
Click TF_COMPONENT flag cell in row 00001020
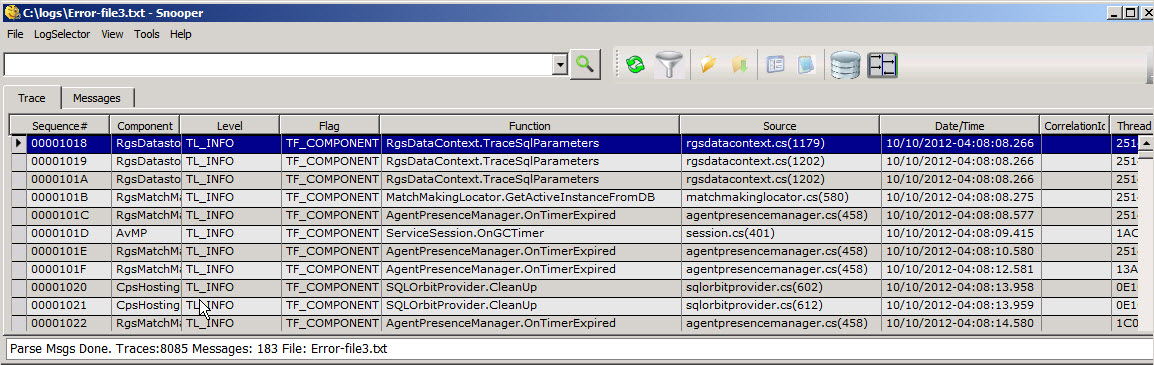click(x=330, y=287)
